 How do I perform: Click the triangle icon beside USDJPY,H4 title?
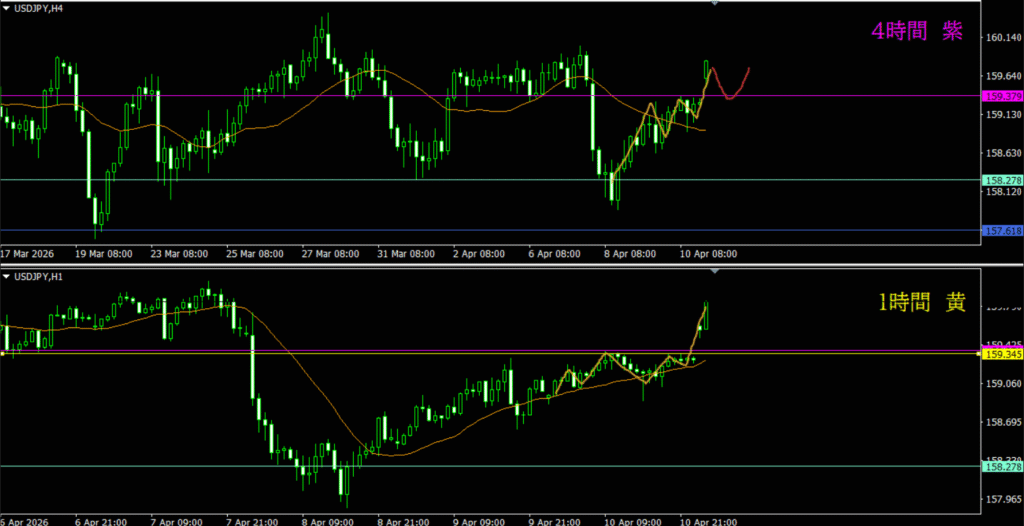coord(5,7)
